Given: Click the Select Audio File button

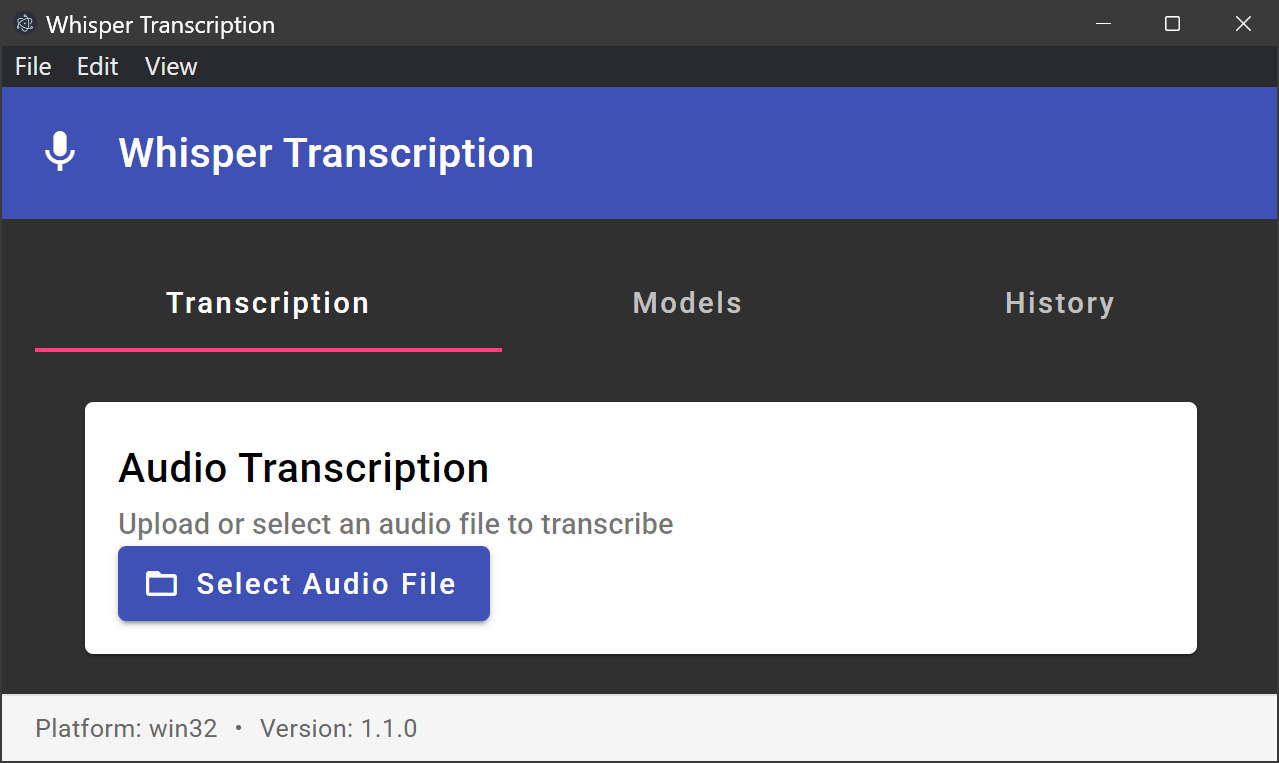Looking at the screenshot, I should [304, 584].
